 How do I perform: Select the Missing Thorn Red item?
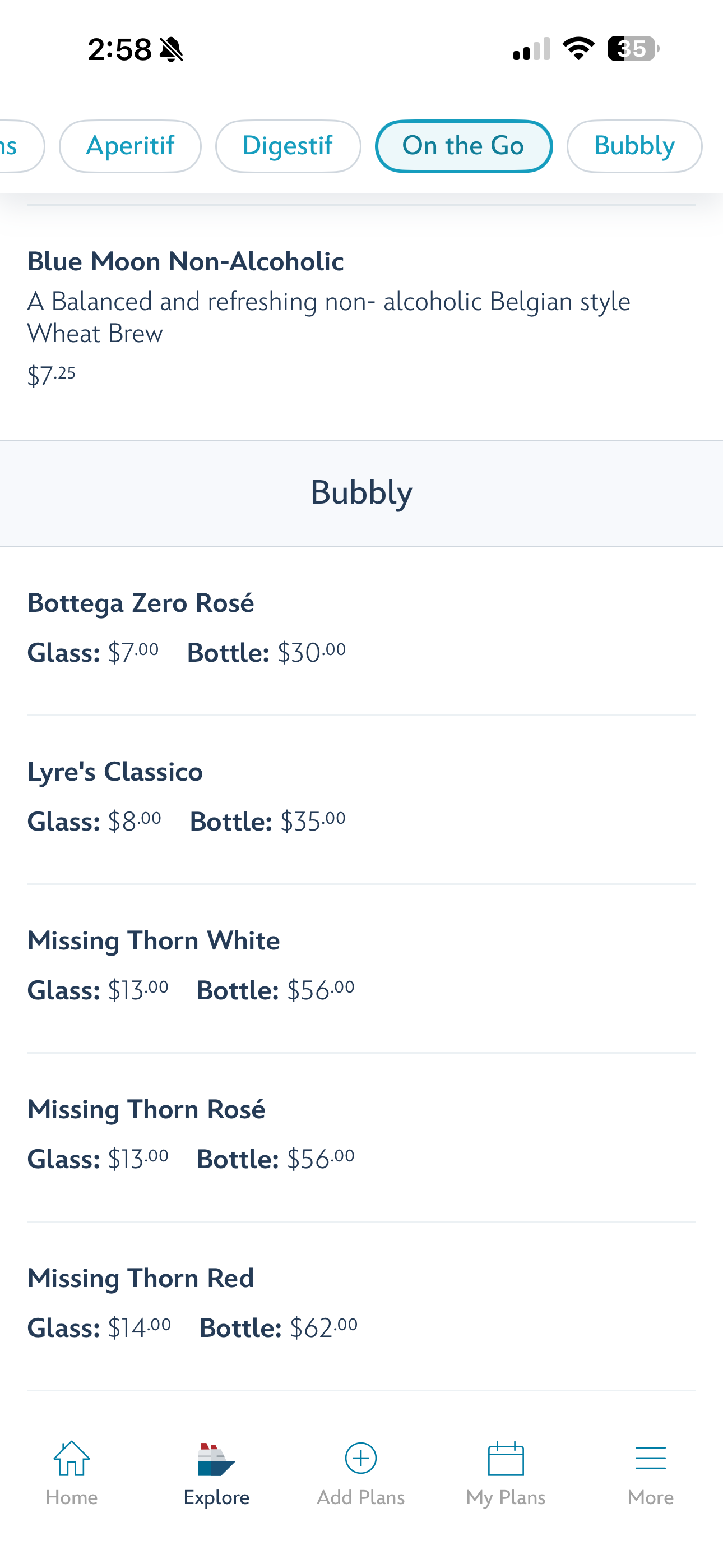pos(141,1278)
